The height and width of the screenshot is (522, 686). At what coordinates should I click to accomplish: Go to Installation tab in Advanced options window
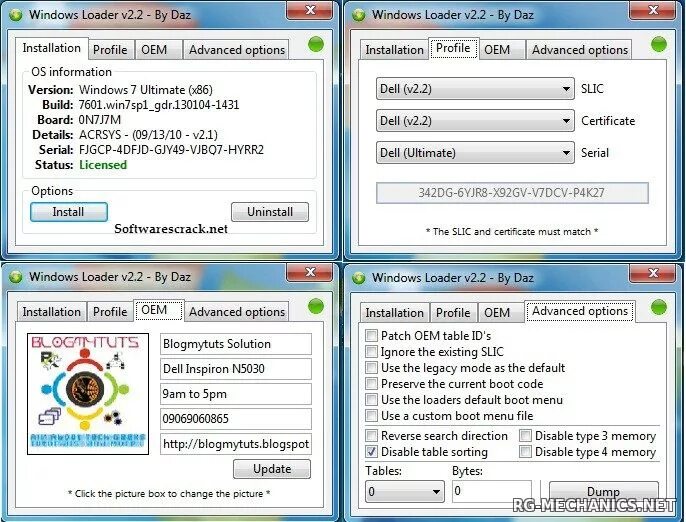(x=394, y=313)
